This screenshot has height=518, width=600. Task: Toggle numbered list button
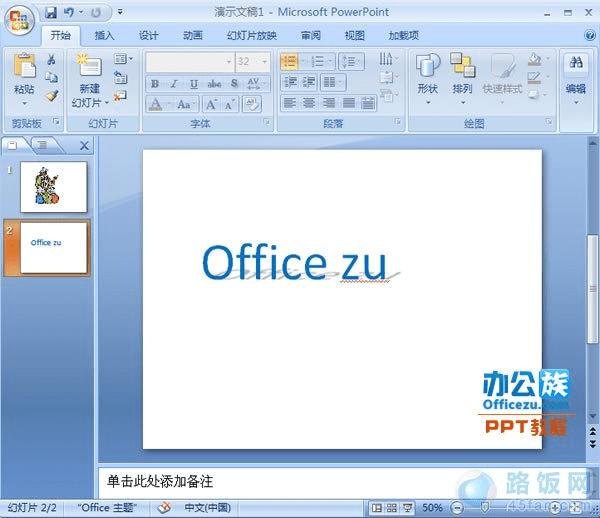pos(318,61)
